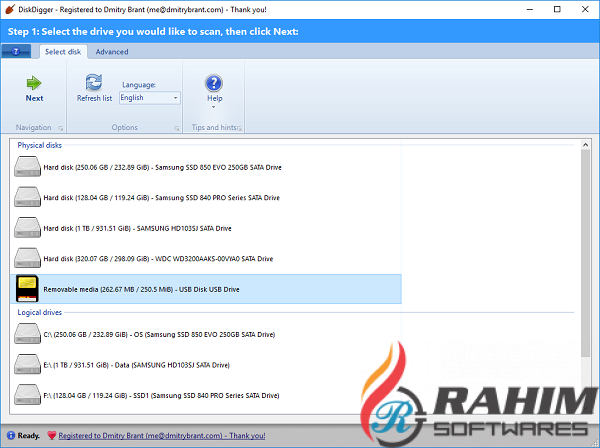Select Removable media 262.67 MB USB Disk

(207, 289)
